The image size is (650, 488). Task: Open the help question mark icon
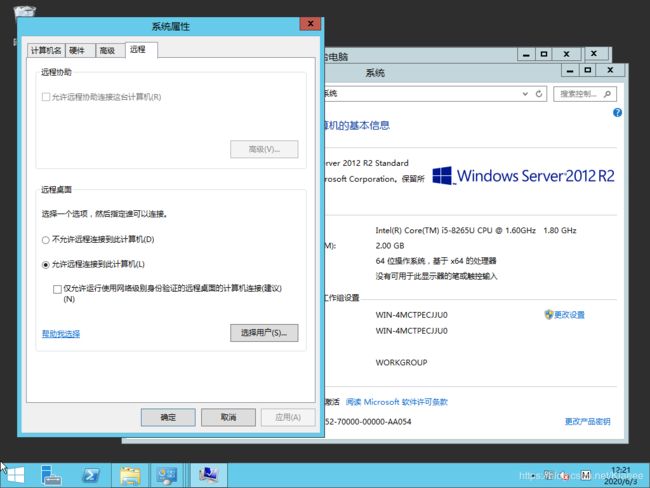(x=617, y=112)
